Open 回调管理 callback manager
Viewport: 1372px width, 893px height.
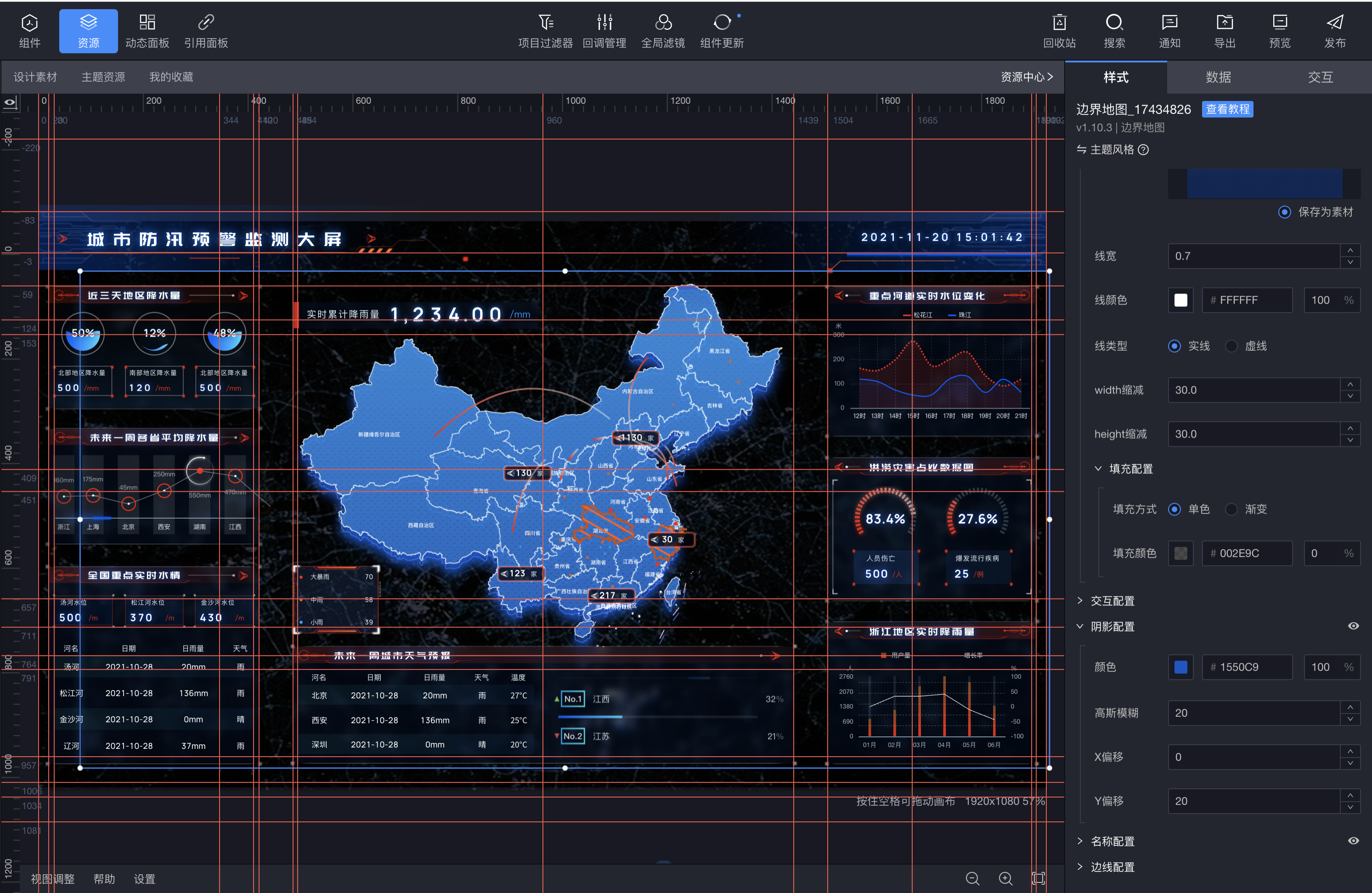click(604, 23)
